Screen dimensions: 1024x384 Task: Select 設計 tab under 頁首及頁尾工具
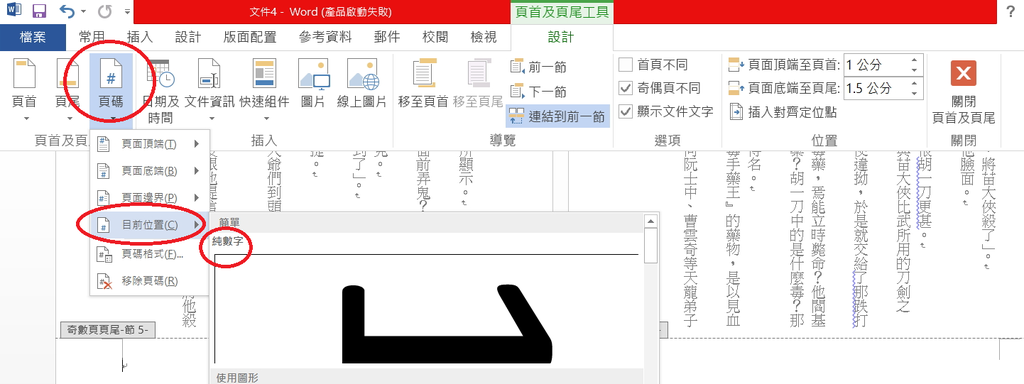[x=562, y=38]
